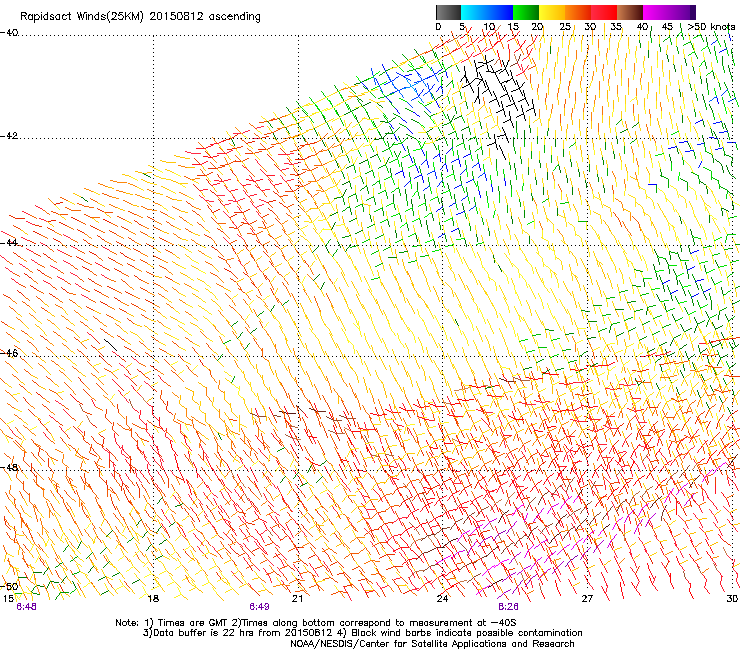Image resolution: width=740 pixels, height=650 pixels.
Task: Click the purple 6:49 swath time label
Action: coord(260,607)
